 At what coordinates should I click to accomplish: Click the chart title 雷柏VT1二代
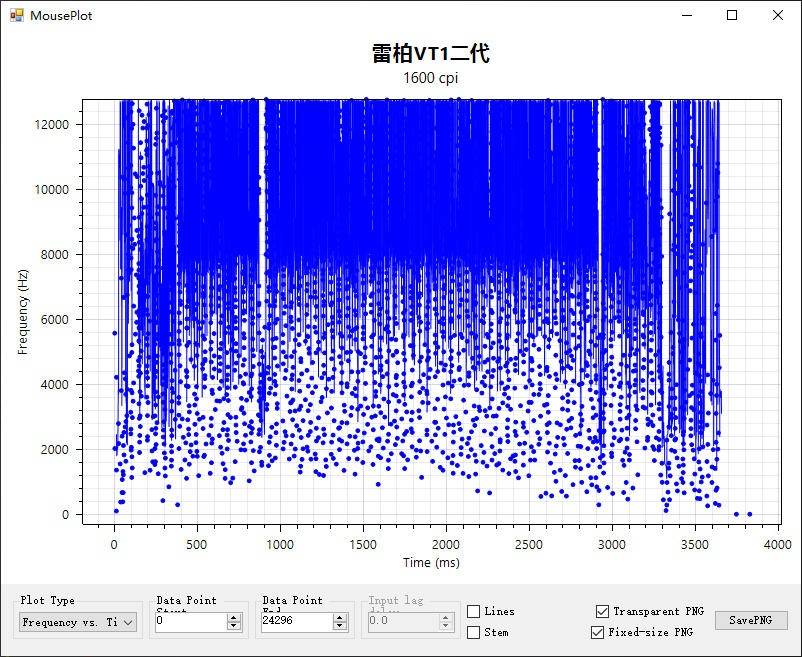coord(431,54)
